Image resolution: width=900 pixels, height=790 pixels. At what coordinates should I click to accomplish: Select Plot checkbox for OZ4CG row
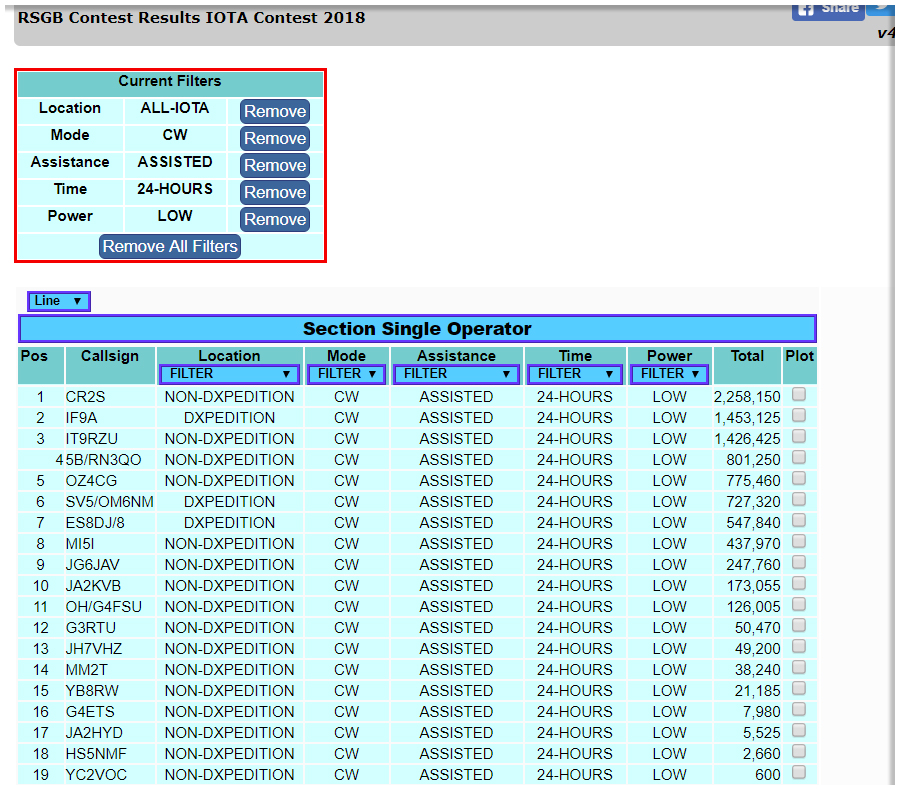799,479
